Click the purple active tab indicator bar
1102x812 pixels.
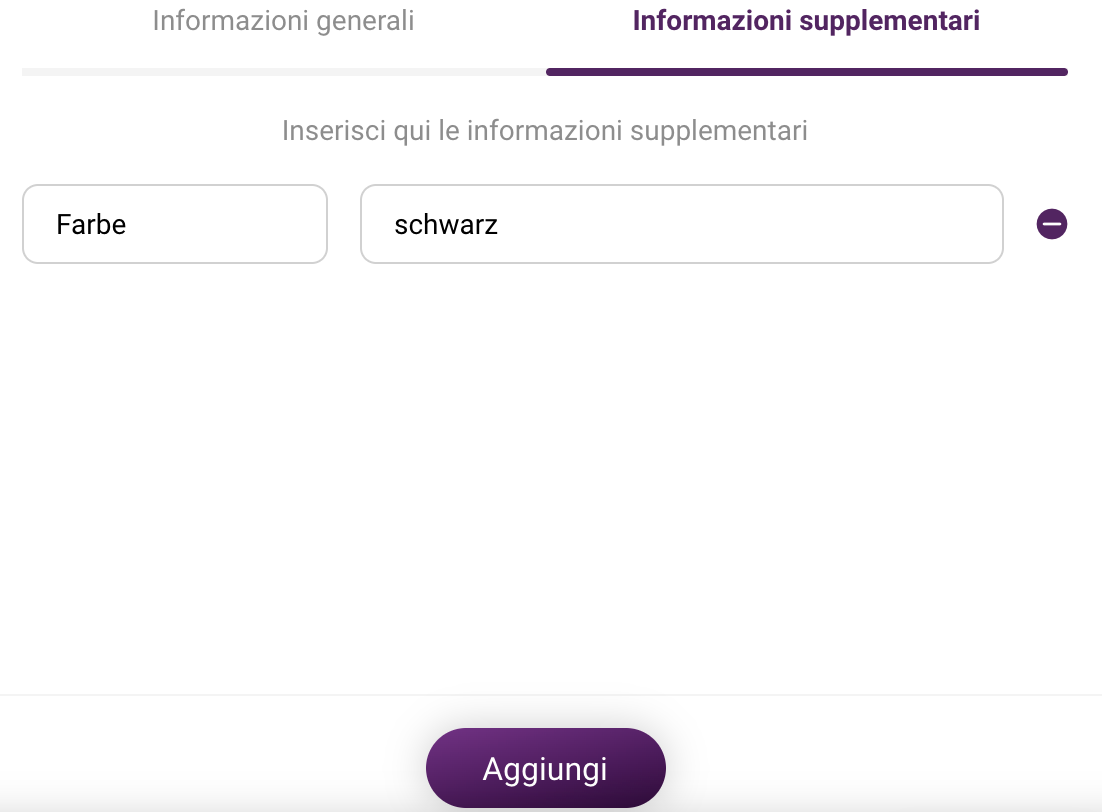[807, 72]
